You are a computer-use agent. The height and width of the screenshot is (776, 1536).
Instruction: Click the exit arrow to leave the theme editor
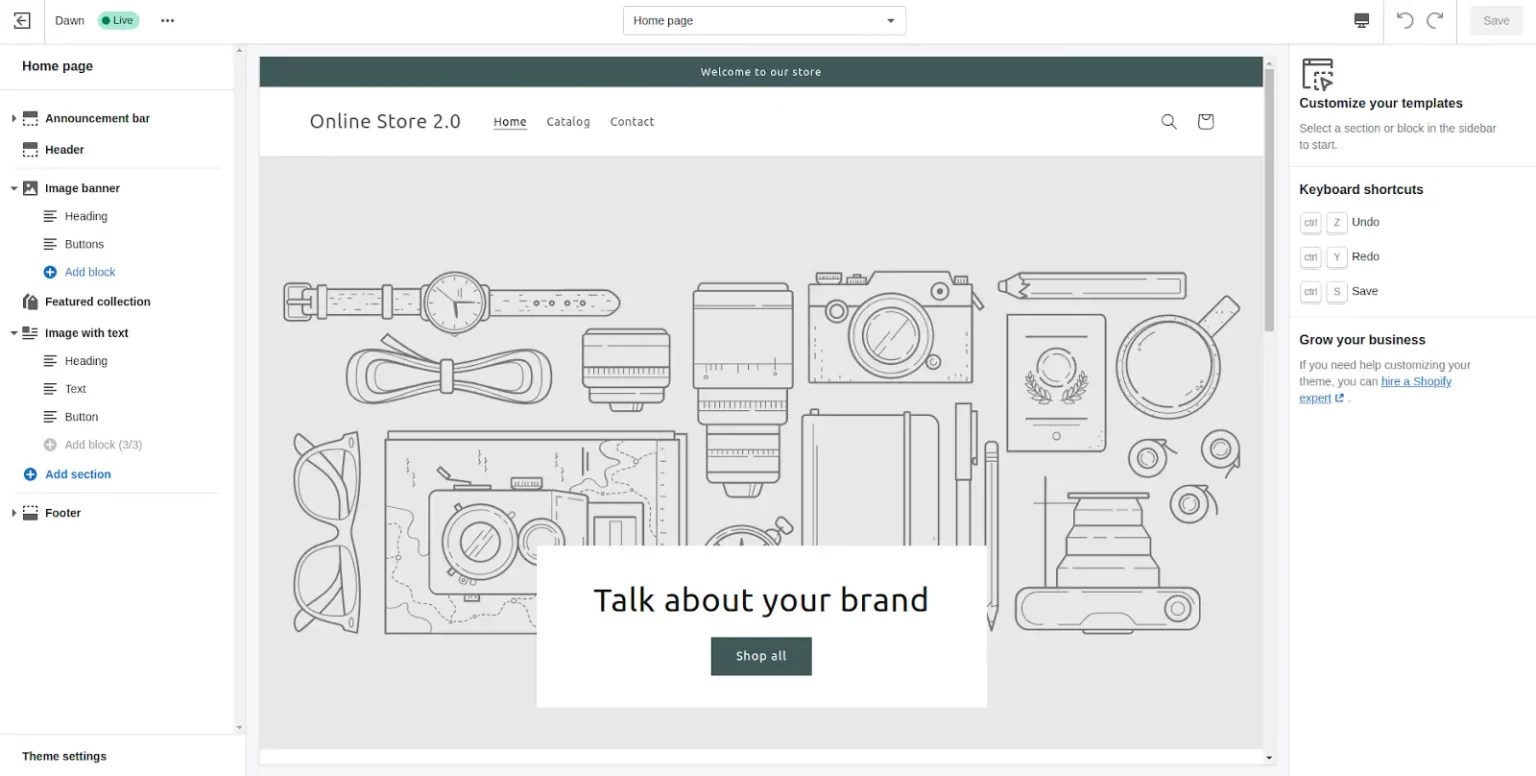pyautogui.click(x=22, y=20)
